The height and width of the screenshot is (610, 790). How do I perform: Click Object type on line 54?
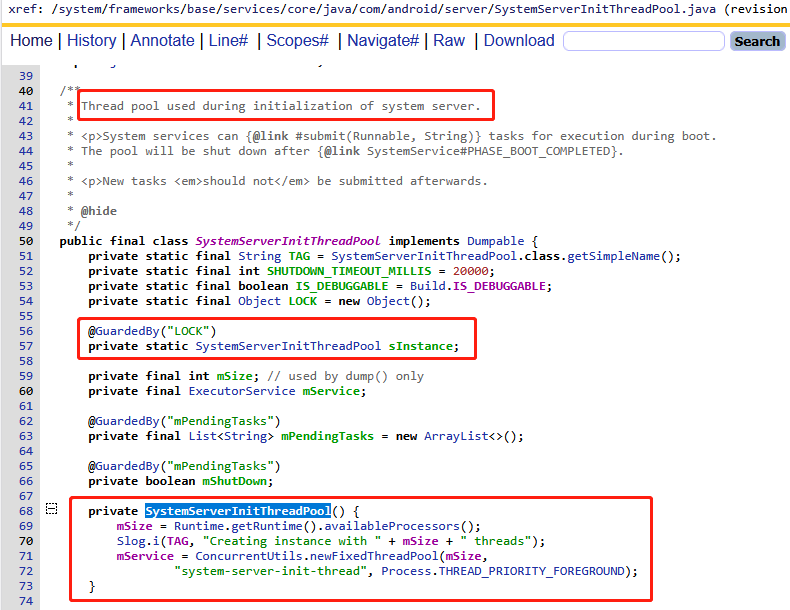(x=259, y=301)
